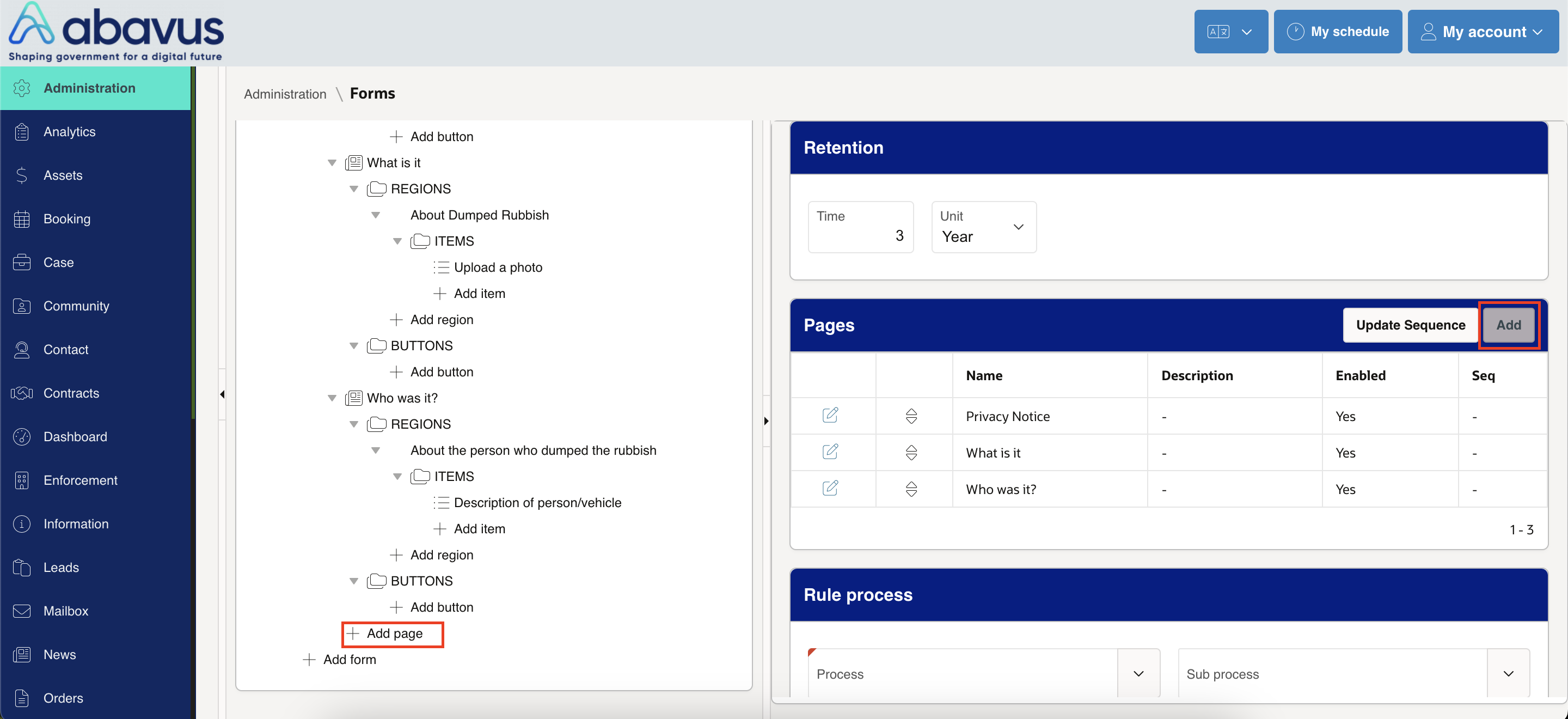Collapse the Who was it? tree node
Viewport: 1568px width, 719px height.
[332, 398]
